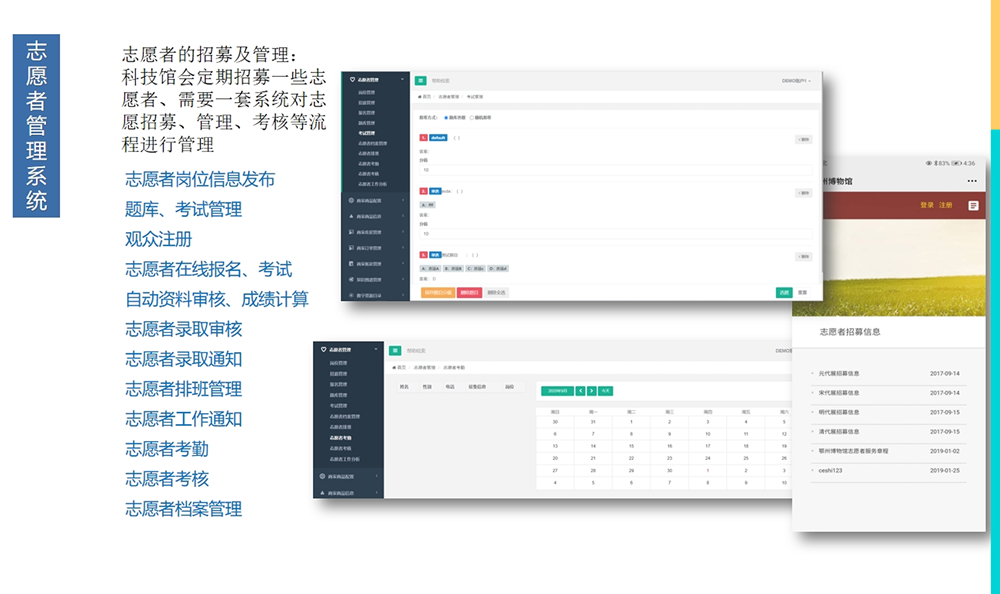Click the green hamburger menu in exam management window
1000x594 pixels.
tap(420, 80)
